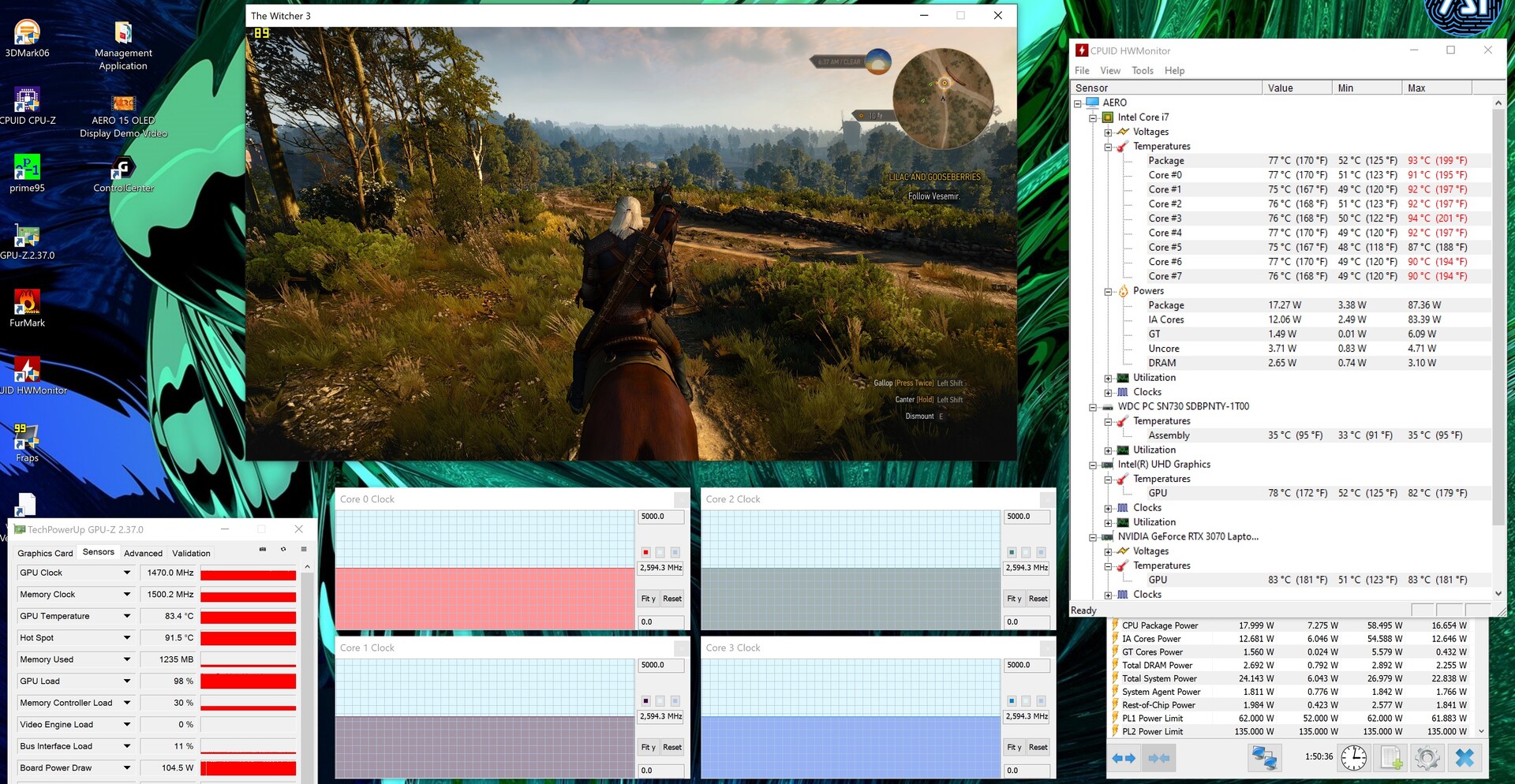Click the network computers icon in HWiNFO toolbar
The width and height of the screenshot is (1515, 784).
[1264, 758]
